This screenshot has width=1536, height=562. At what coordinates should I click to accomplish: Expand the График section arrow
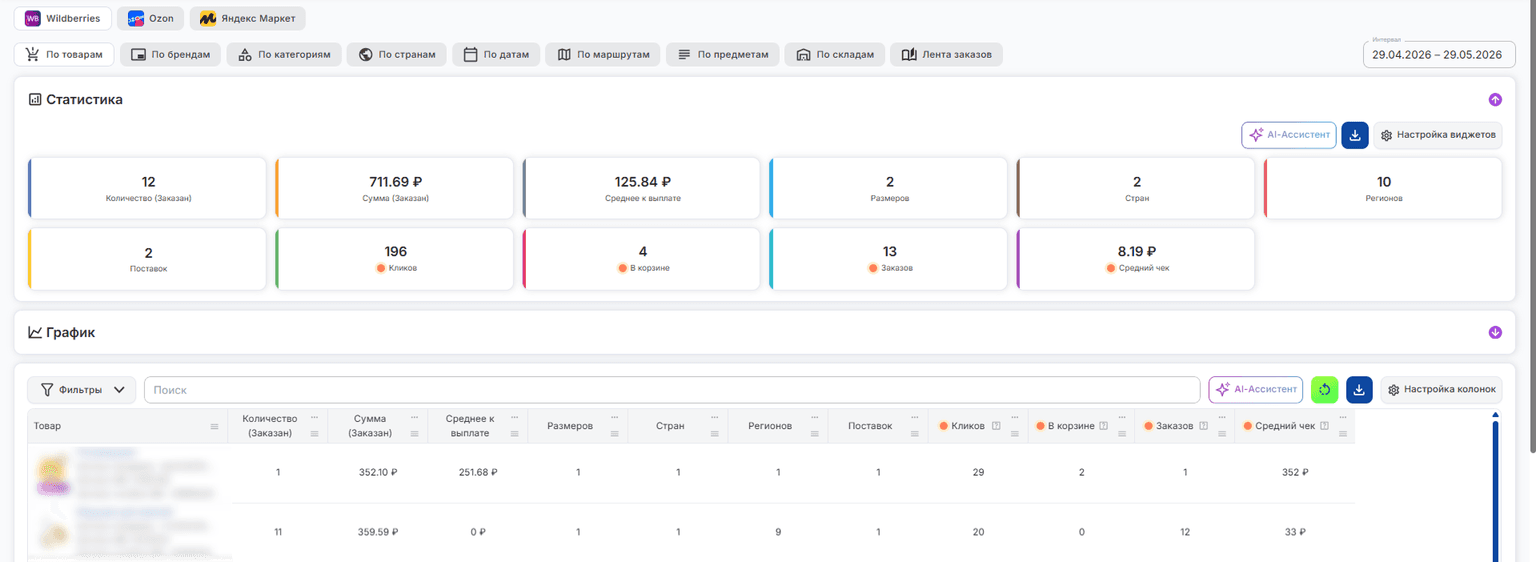1495,332
